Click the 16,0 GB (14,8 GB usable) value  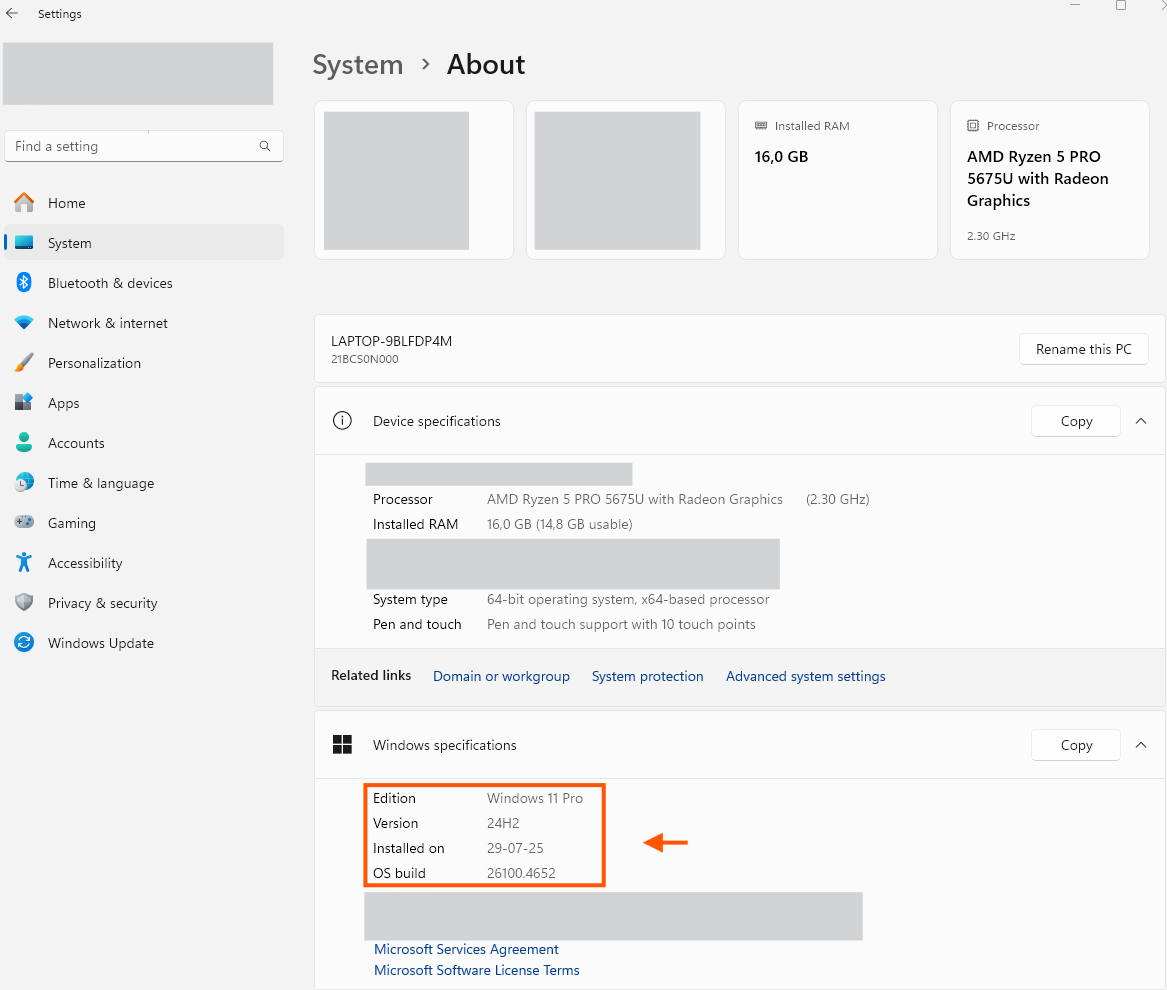[x=560, y=524]
